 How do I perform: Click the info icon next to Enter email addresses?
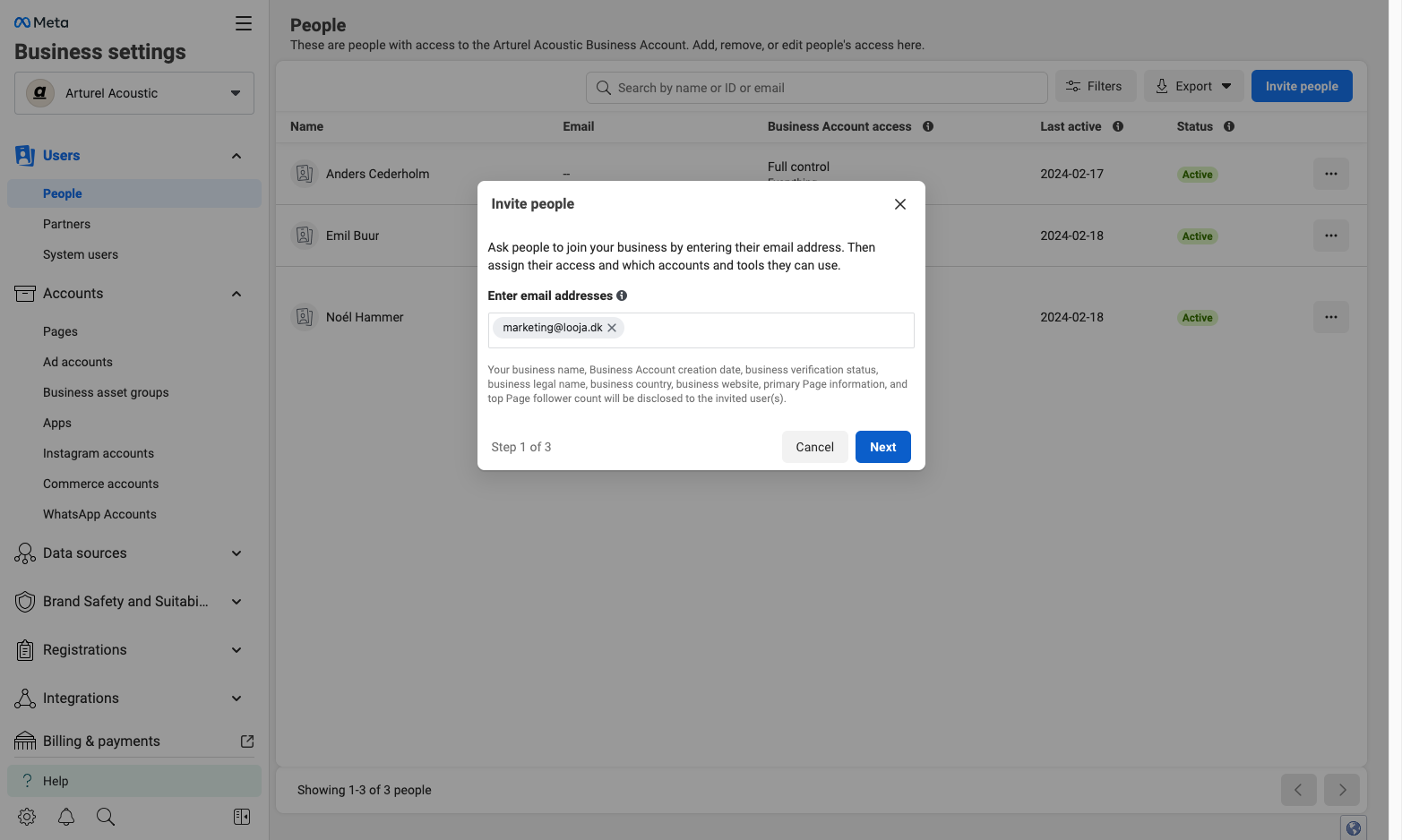[x=622, y=296]
